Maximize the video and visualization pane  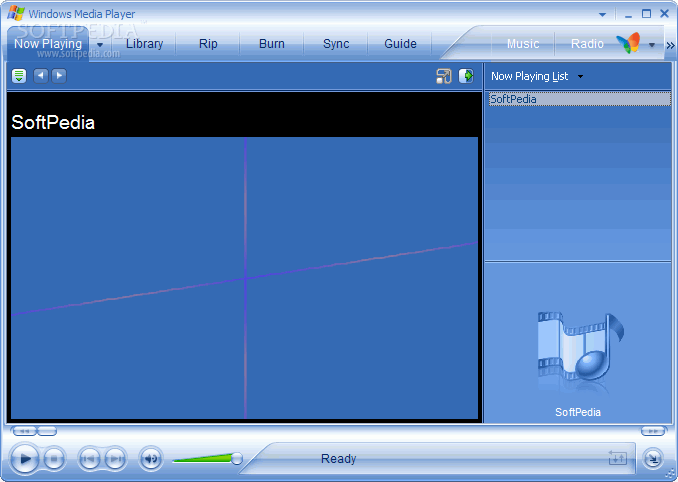[444, 76]
